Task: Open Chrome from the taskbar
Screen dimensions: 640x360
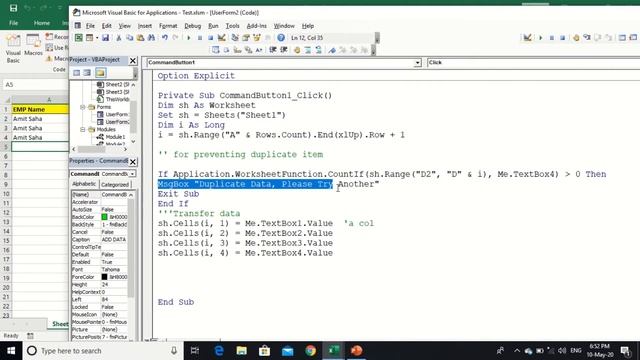Action: click(311, 351)
